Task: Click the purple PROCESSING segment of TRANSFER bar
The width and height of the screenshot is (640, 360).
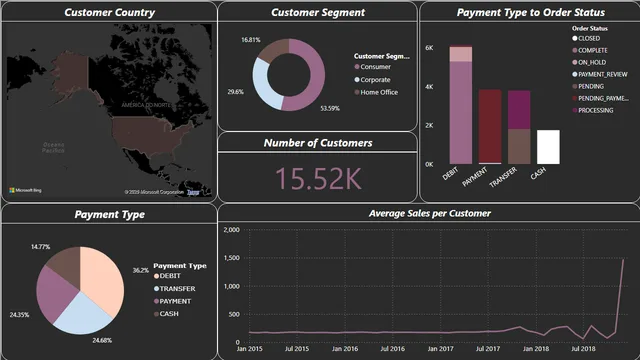Action: pos(519,110)
